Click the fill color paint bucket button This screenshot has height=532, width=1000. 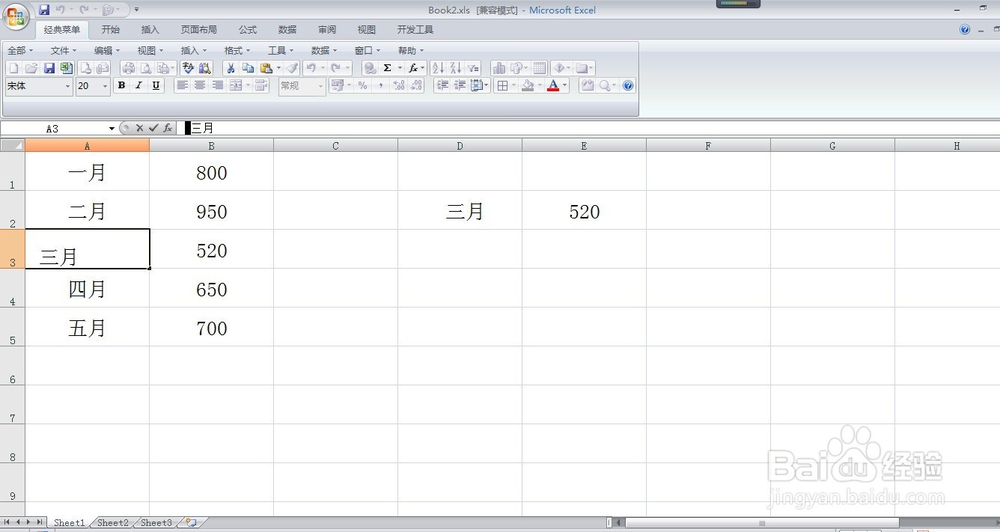527,85
